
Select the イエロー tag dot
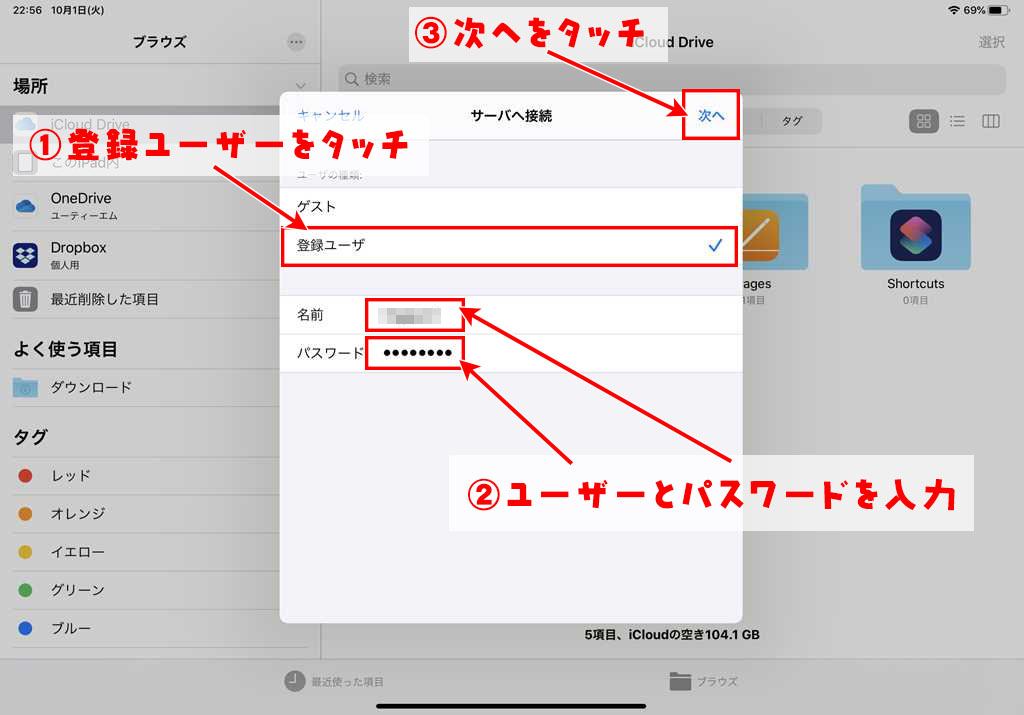(25, 552)
